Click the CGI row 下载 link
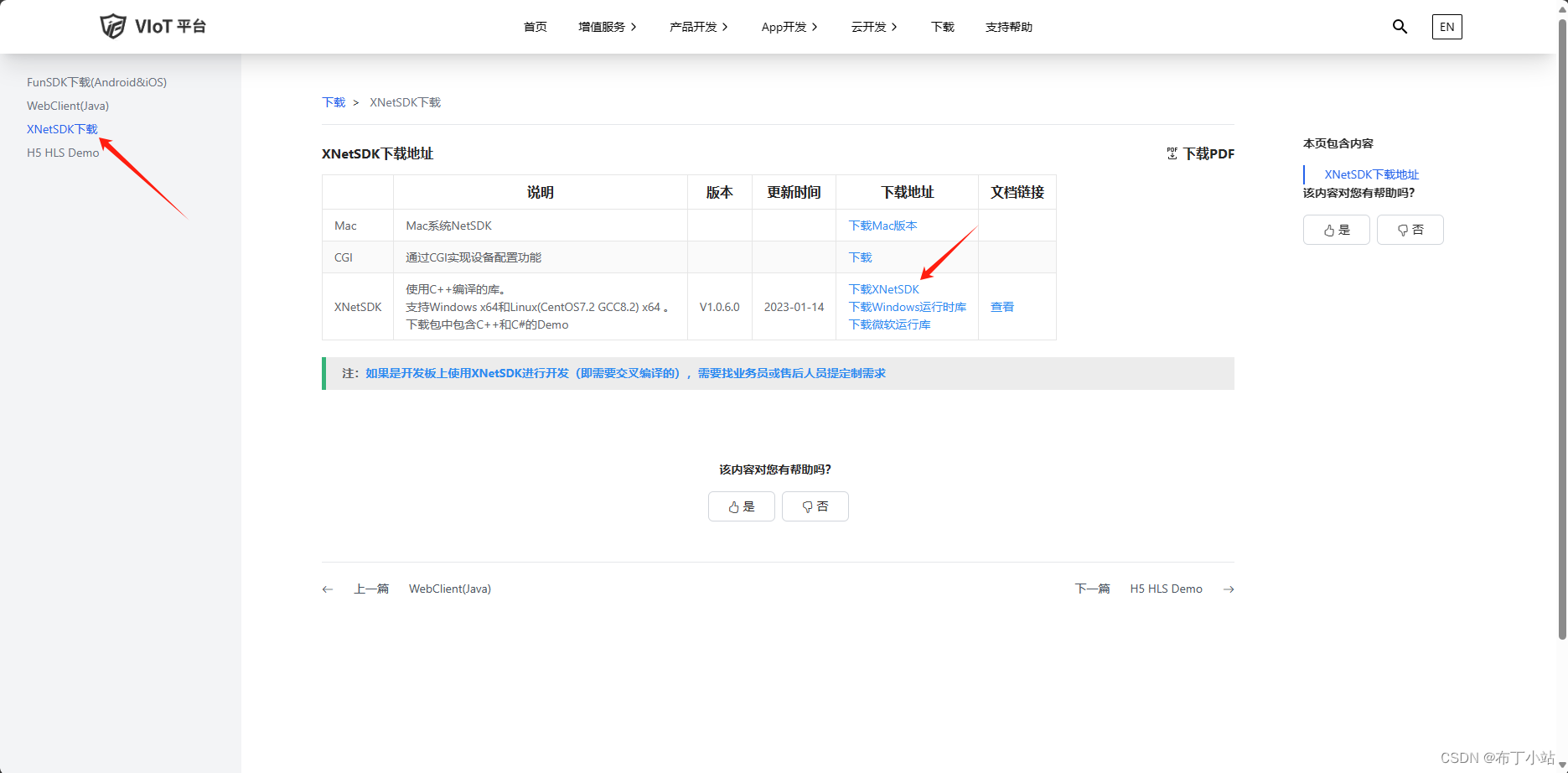Image resolution: width=1568 pixels, height=773 pixels. [x=860, y=257]
